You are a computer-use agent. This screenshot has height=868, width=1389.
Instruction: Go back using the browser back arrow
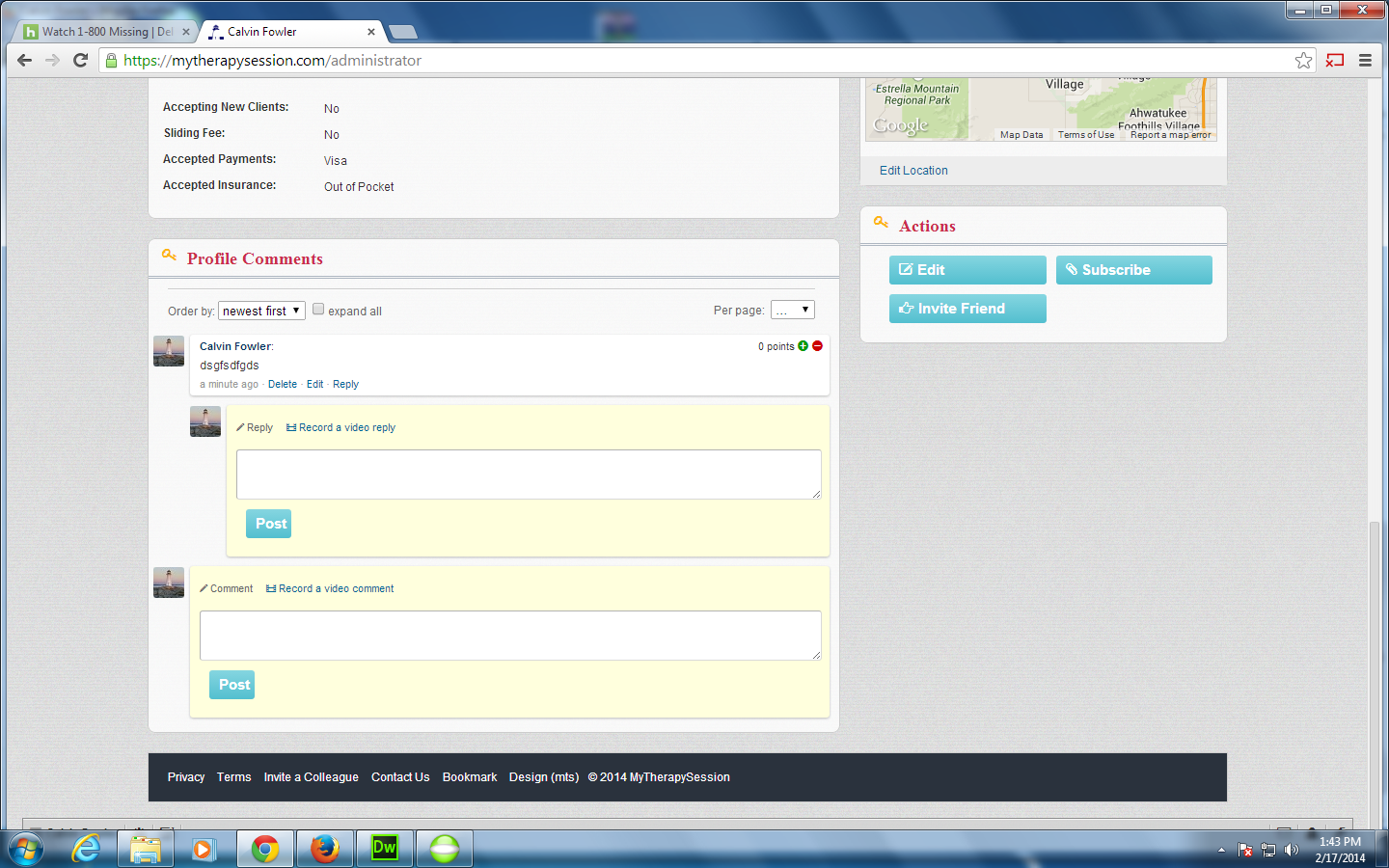[25, 61]
